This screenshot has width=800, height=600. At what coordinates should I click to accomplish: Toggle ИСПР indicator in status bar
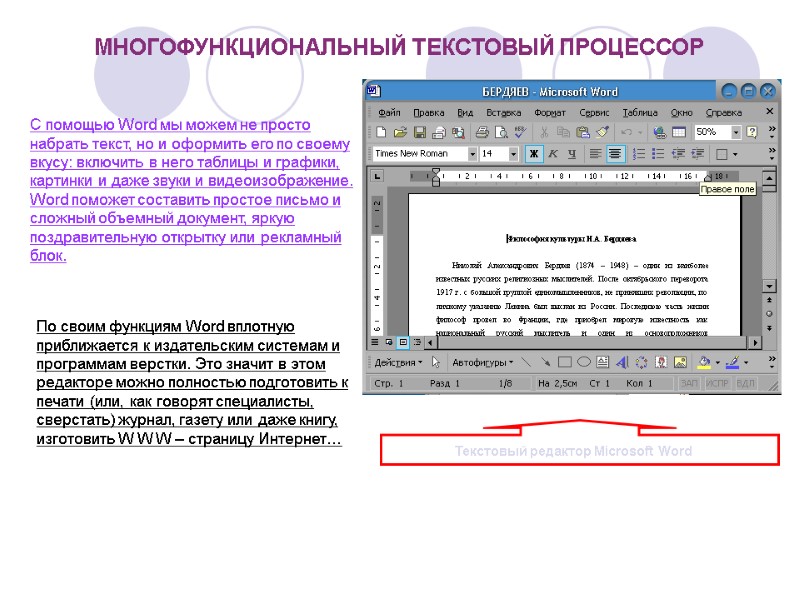pos(717,383)
